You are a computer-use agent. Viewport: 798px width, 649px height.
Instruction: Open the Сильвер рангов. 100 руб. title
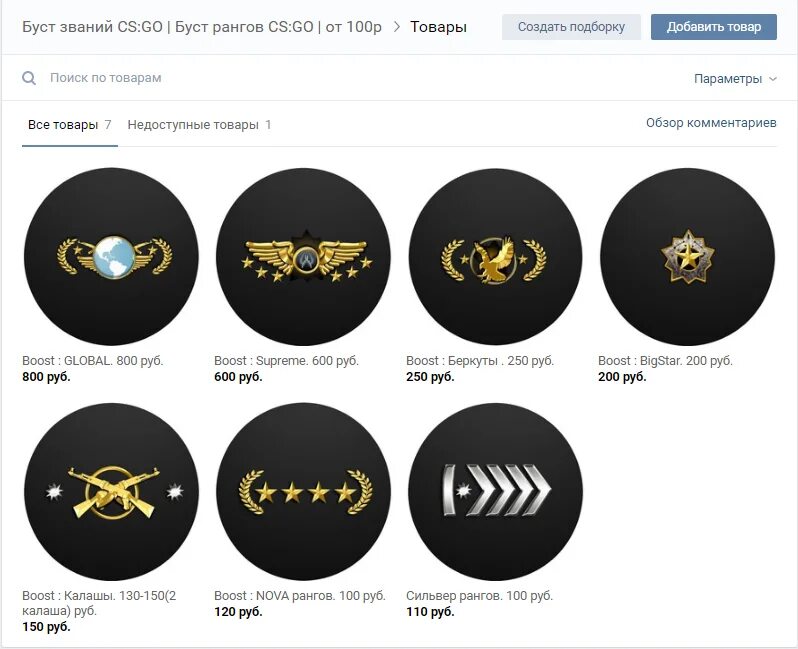(479, 596)
